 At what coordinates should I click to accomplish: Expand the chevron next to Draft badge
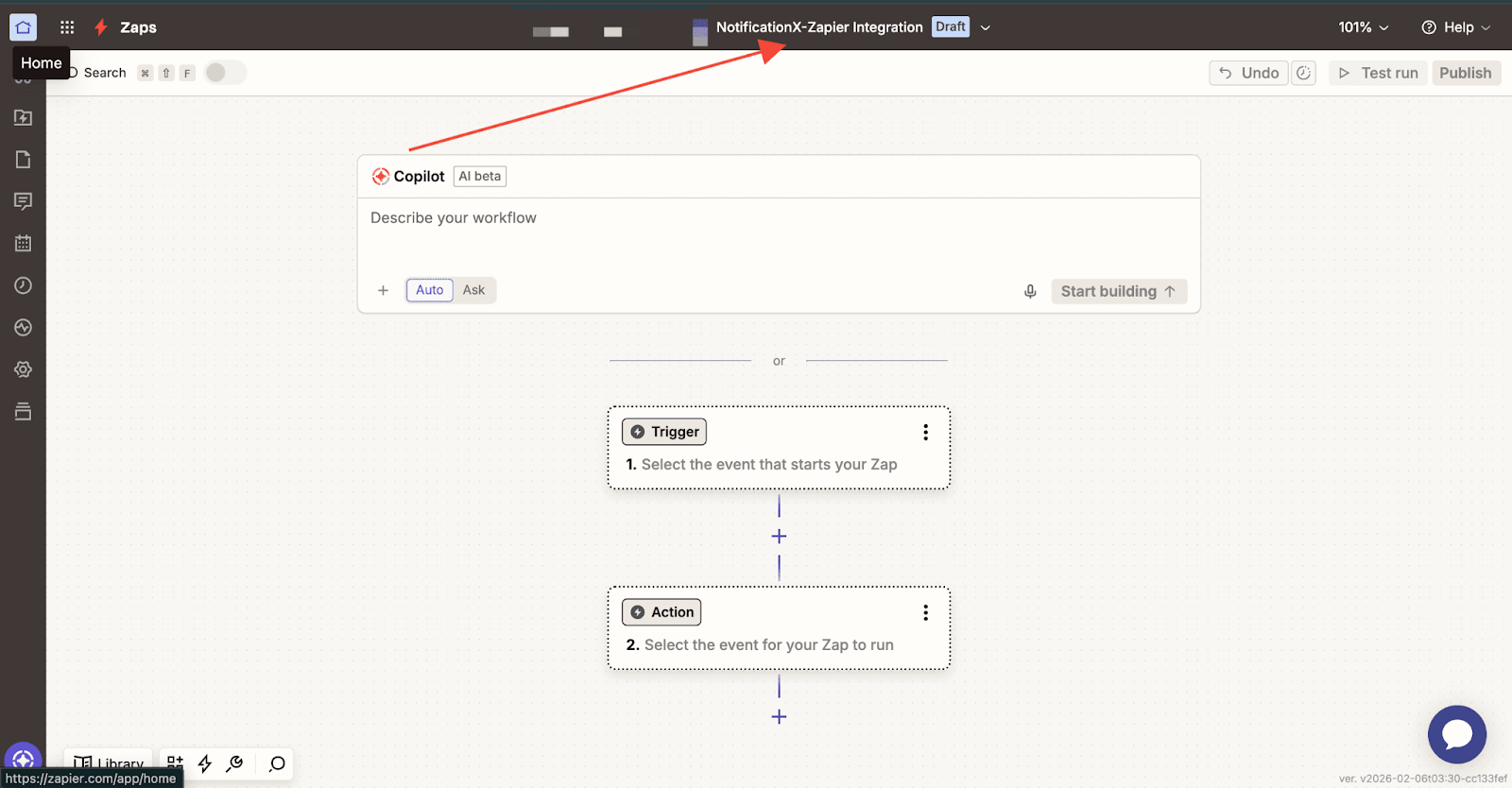(986, 27)
